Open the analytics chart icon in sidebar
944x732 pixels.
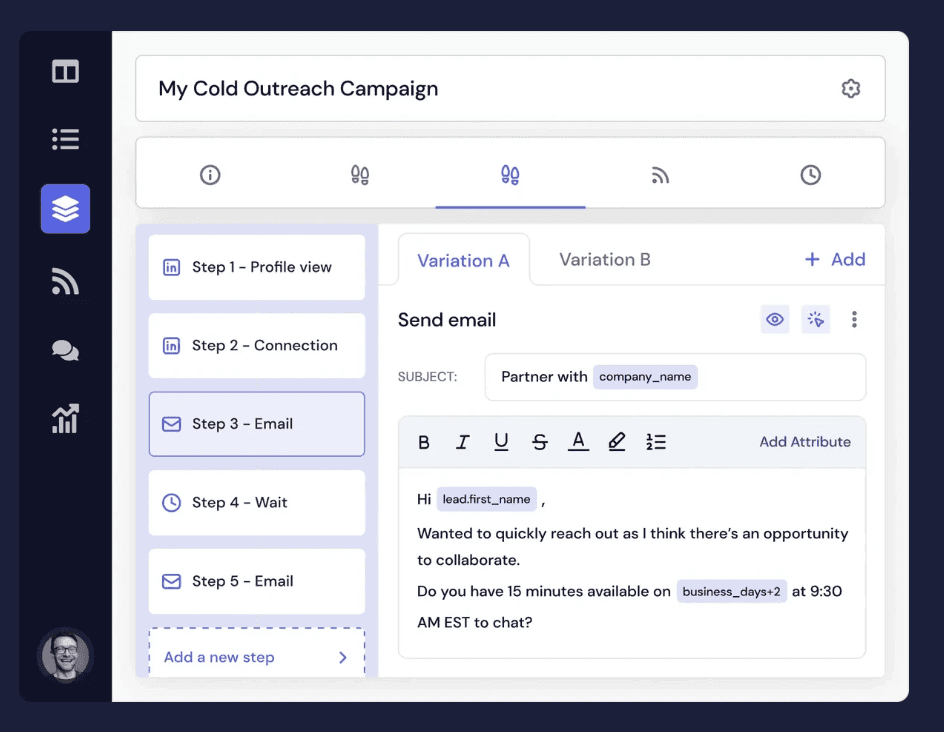click(65, 418)
